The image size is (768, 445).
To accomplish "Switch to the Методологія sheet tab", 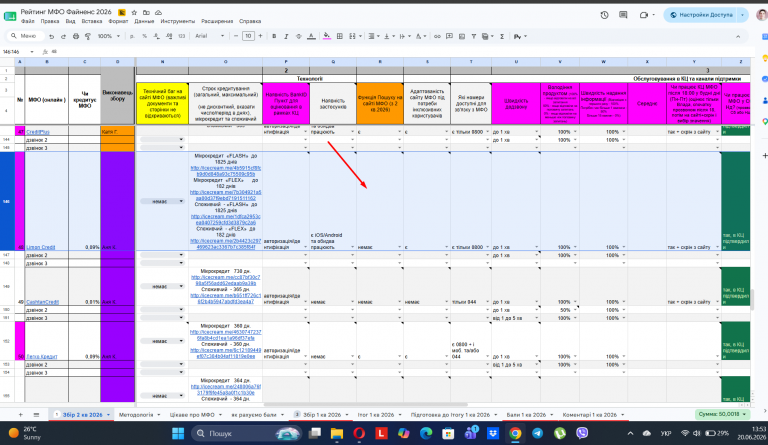I will (136, 415).
